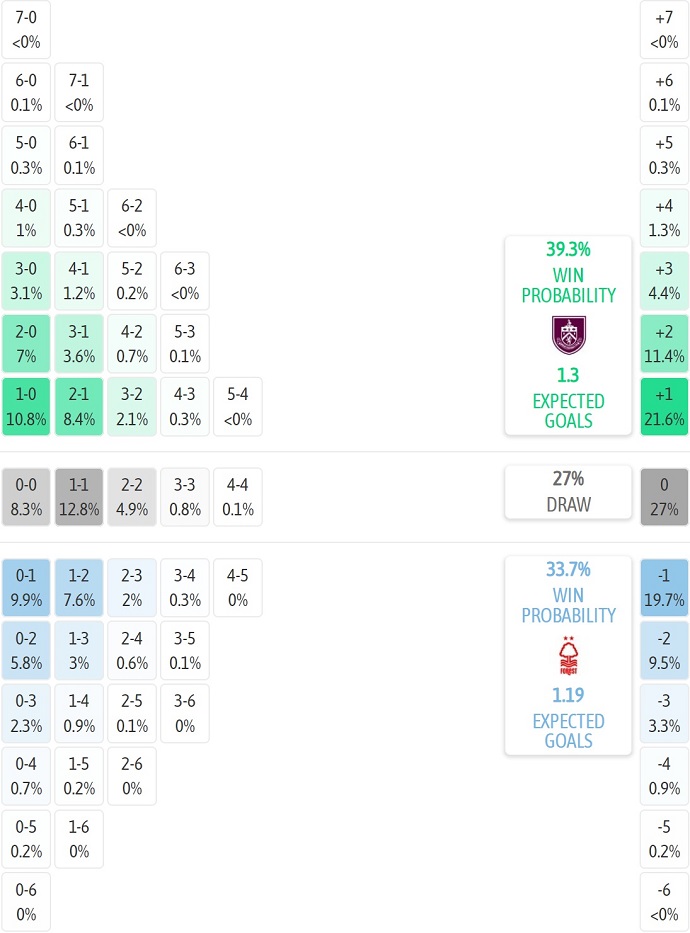Click the +2 goal margin tile
This screenshot has width=690, height=933.
[x=664, y=344]
